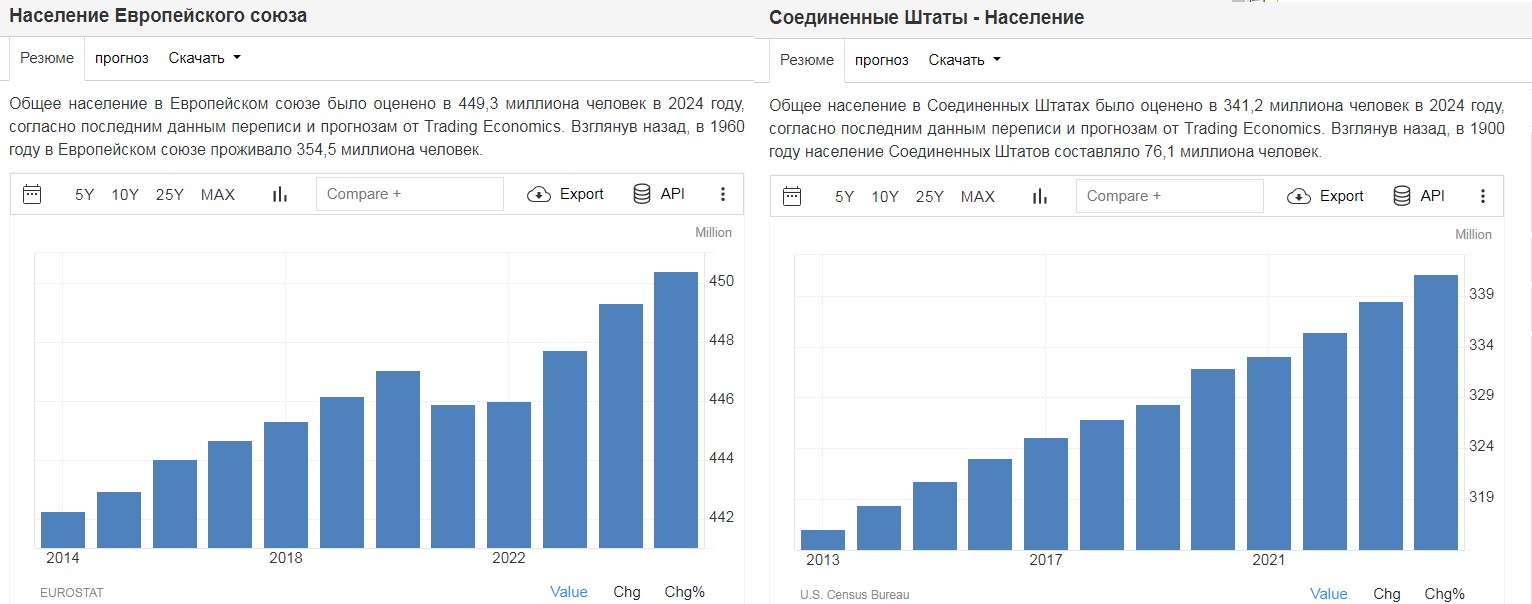
Task: Set US chart range to 25Y
Action: [x=930, y=196]
